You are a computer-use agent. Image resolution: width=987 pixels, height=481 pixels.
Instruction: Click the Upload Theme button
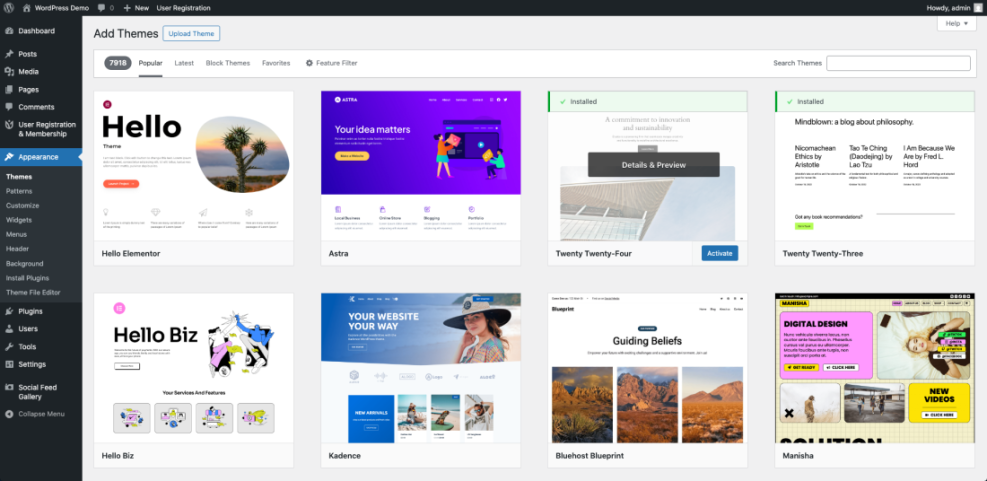pyautogui.click(x=191, y=33)
